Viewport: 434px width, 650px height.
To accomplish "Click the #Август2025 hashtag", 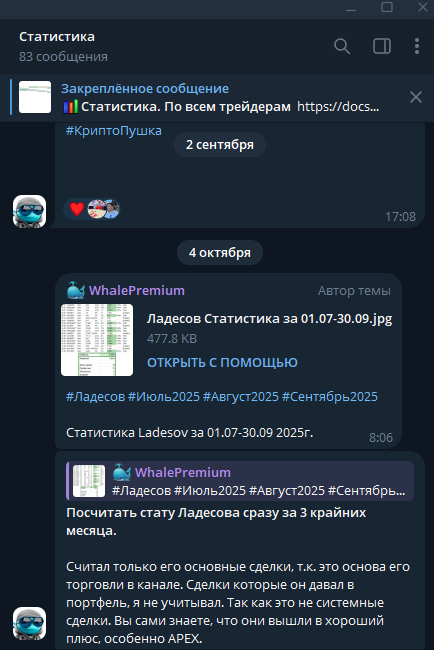I will (x=240, y=397).
